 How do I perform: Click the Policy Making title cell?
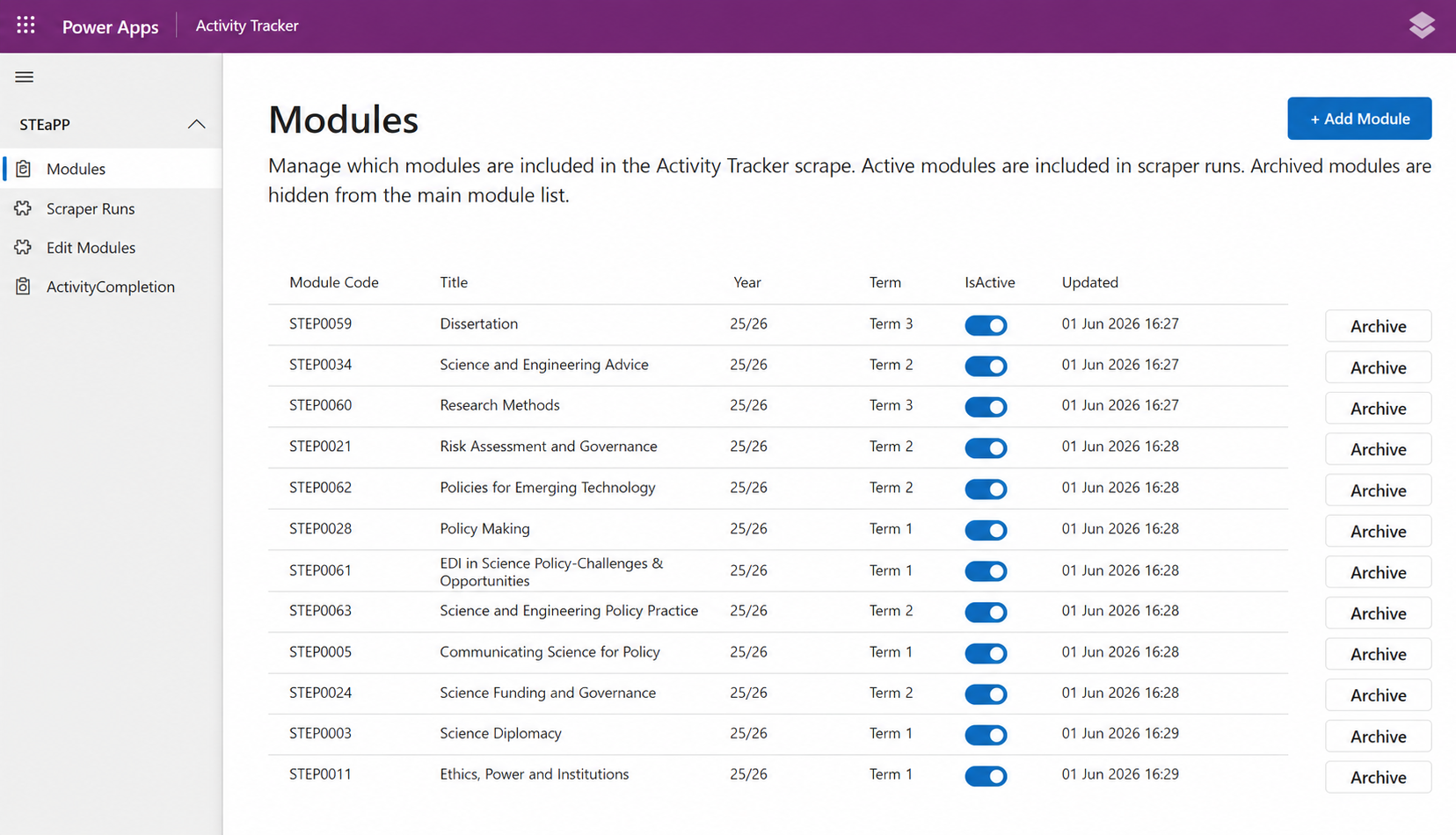click(484, 528)
